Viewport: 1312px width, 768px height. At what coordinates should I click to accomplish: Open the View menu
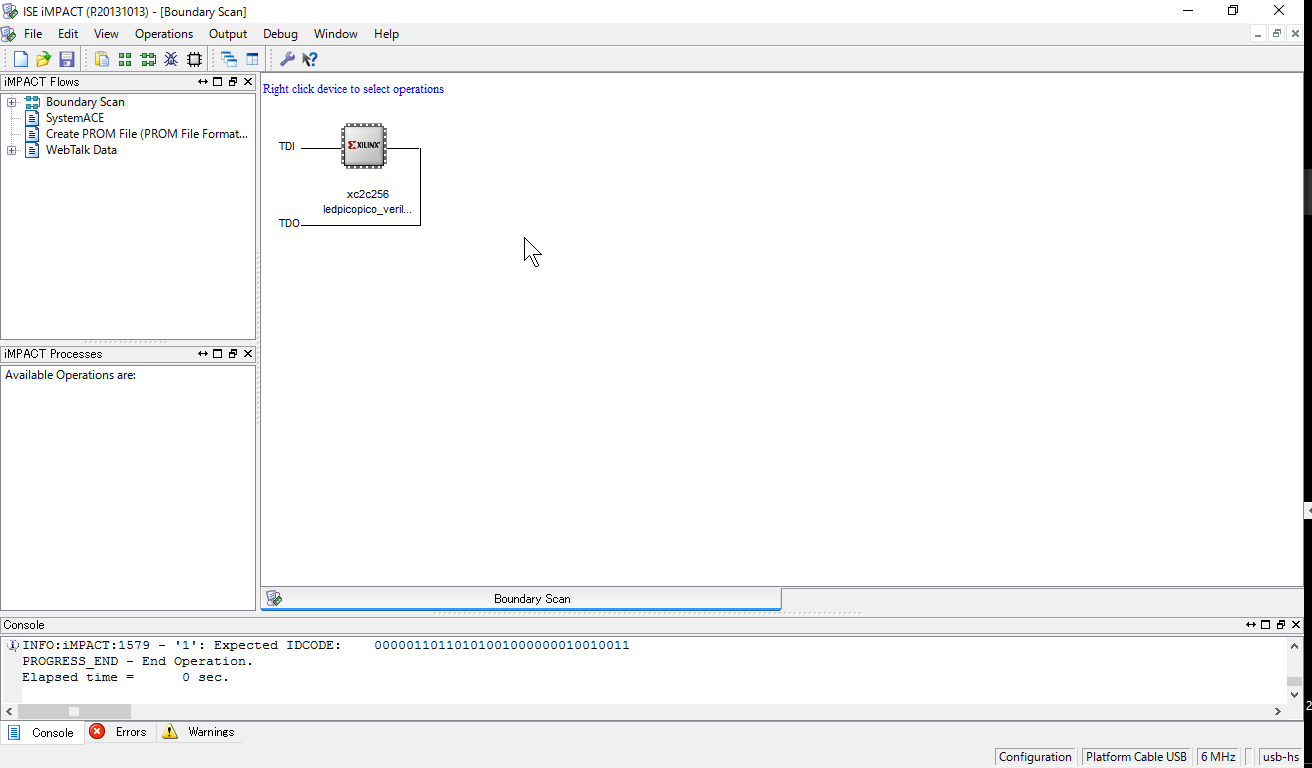point(106,34)
